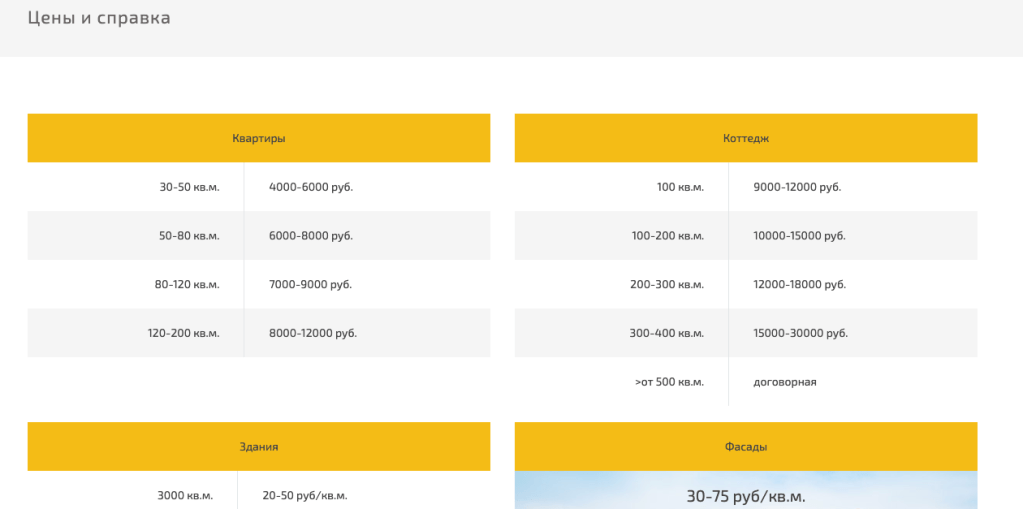Click the "120-200 кв.м." apartment size
The image size is (1023, 509).
183,333
